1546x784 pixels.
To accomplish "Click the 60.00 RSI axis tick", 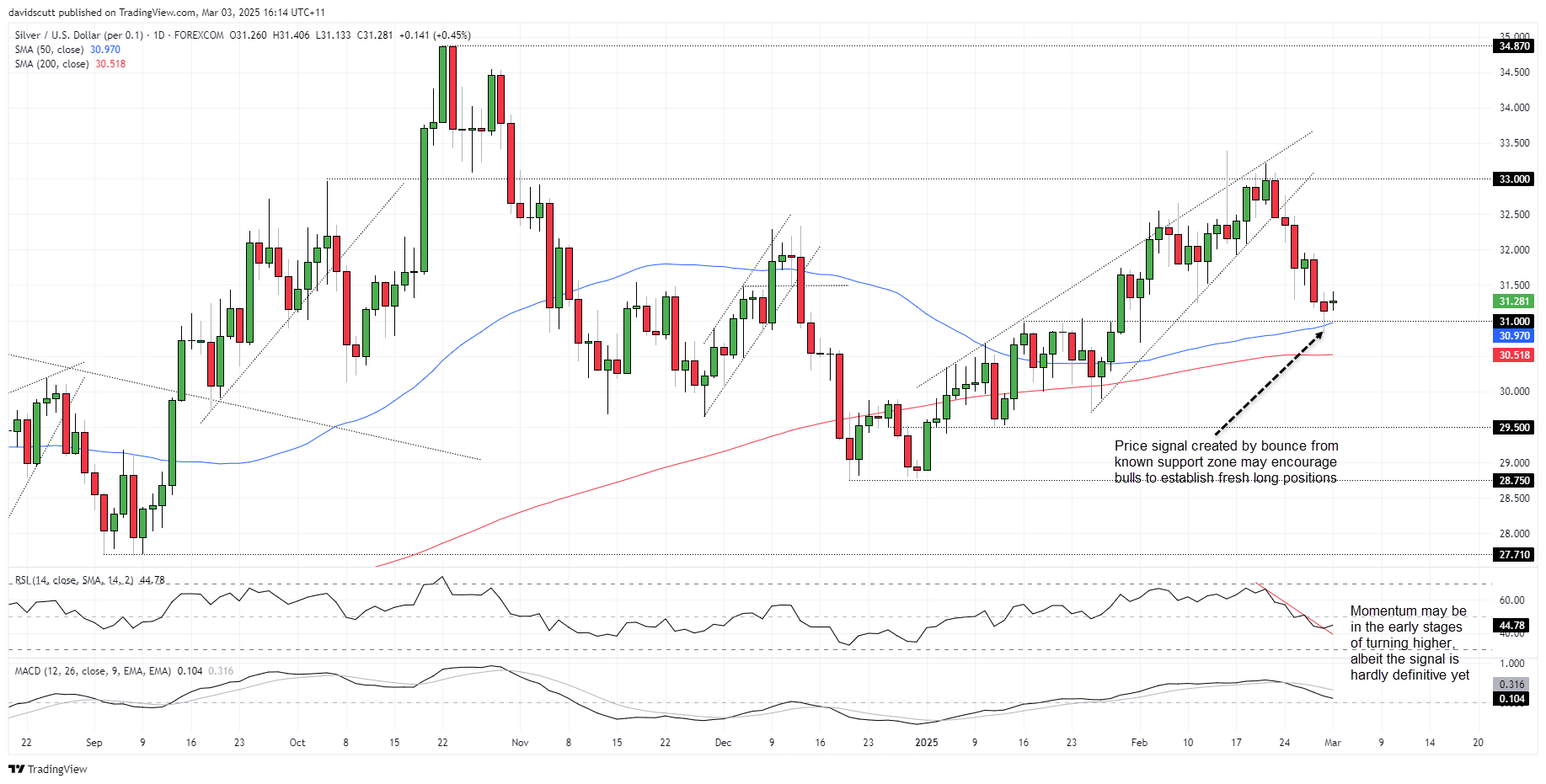I will point(1511,600).
